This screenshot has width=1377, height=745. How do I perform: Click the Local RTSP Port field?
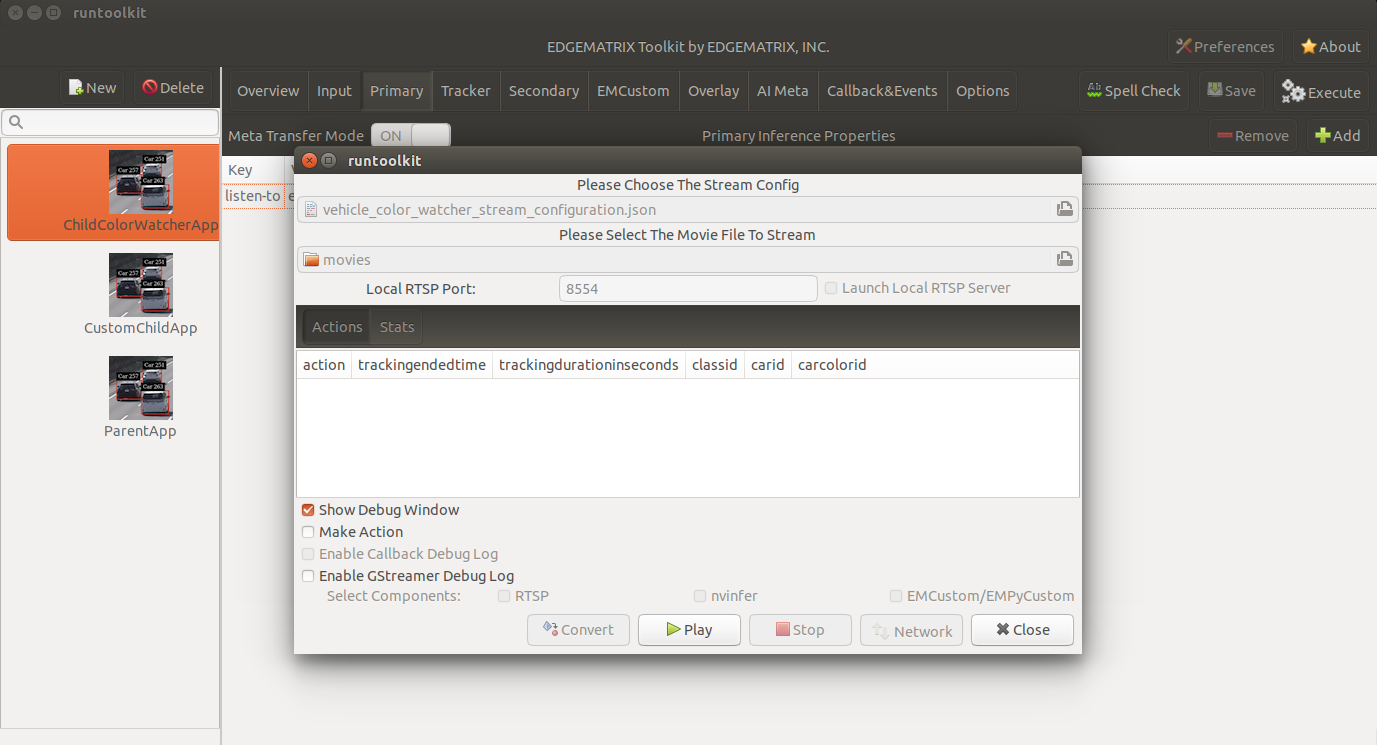click(x=688, y=288)
